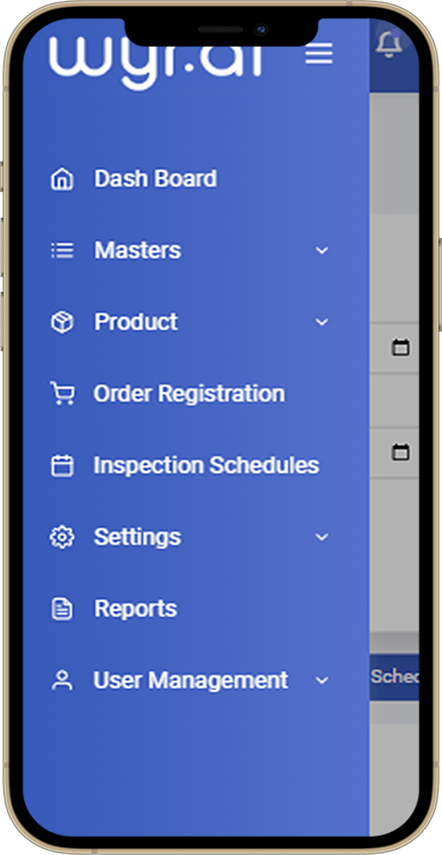
Task: Expand the User Management chevron
Action: click(x=322, y=681)
